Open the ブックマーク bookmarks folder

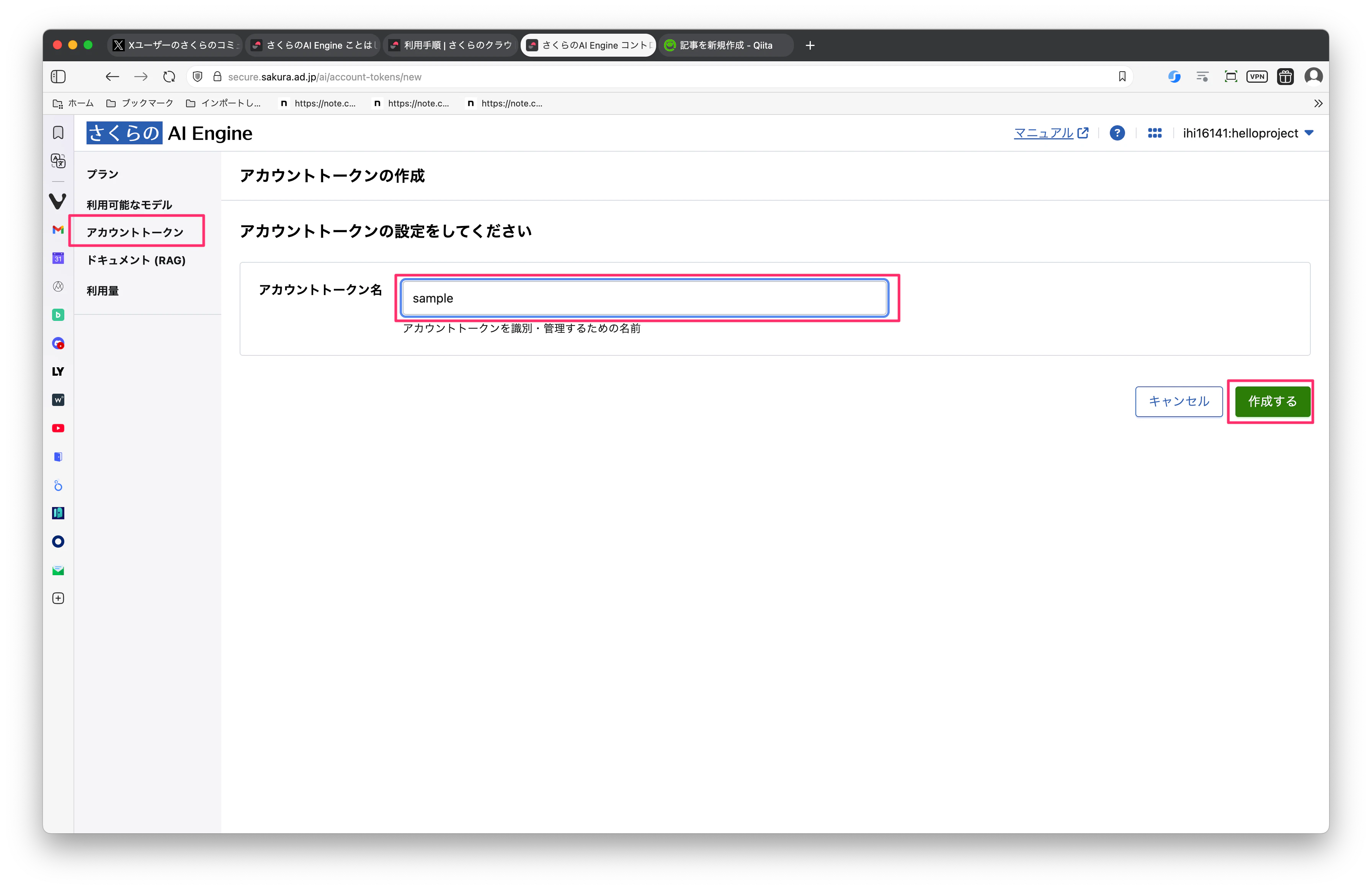point(139,103)
